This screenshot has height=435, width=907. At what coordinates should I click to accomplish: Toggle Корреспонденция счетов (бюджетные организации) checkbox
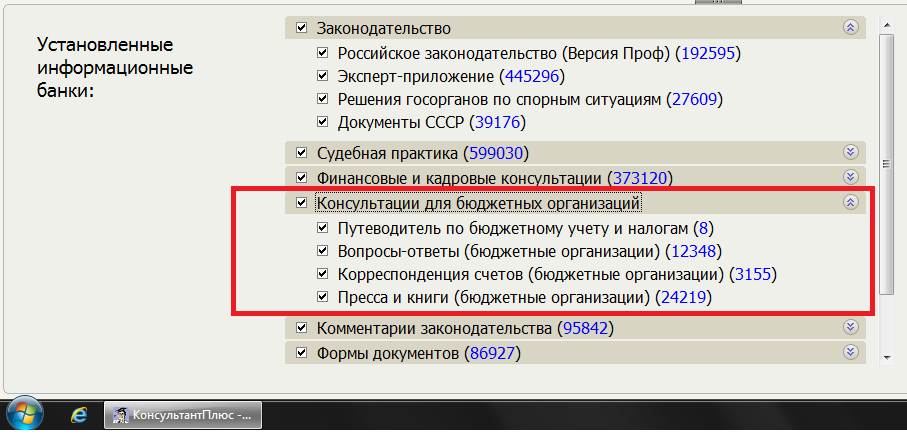pyautogui.click(x=323, y=274)
